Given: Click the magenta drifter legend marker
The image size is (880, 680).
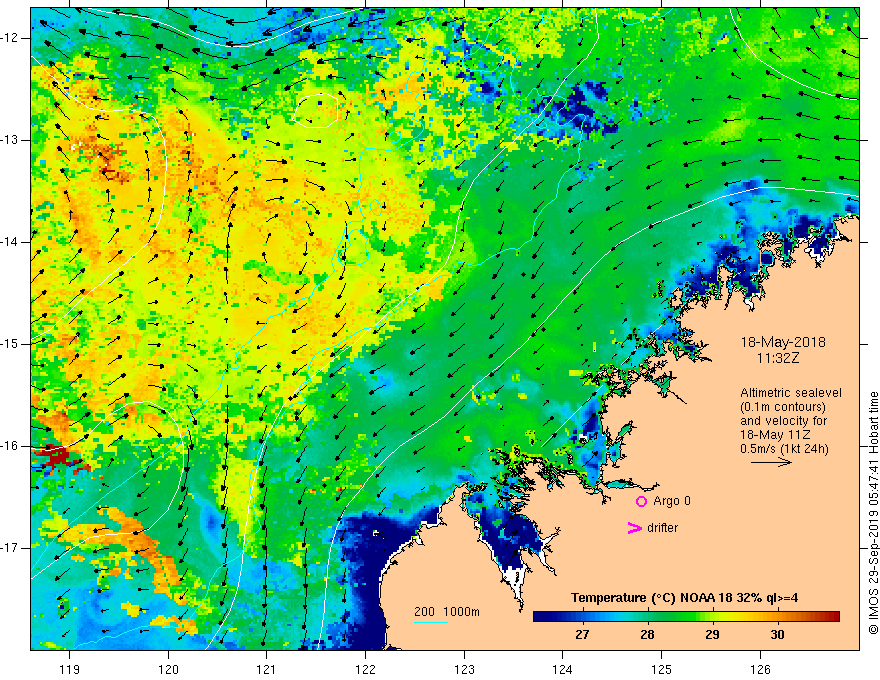Looking at the screenshot, I should [635, 528].
